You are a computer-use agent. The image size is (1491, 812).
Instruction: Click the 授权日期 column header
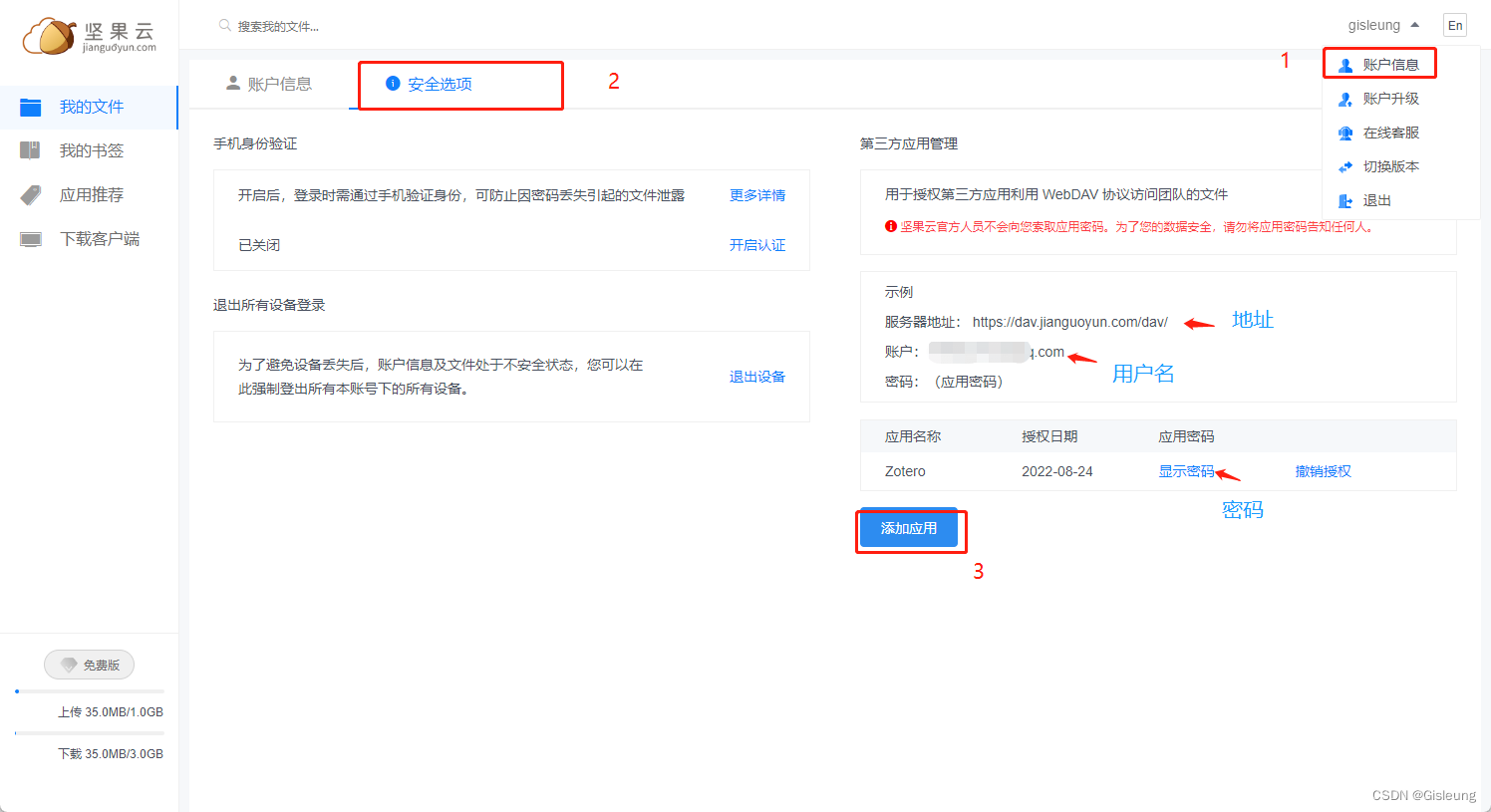tap(1049, 436)
